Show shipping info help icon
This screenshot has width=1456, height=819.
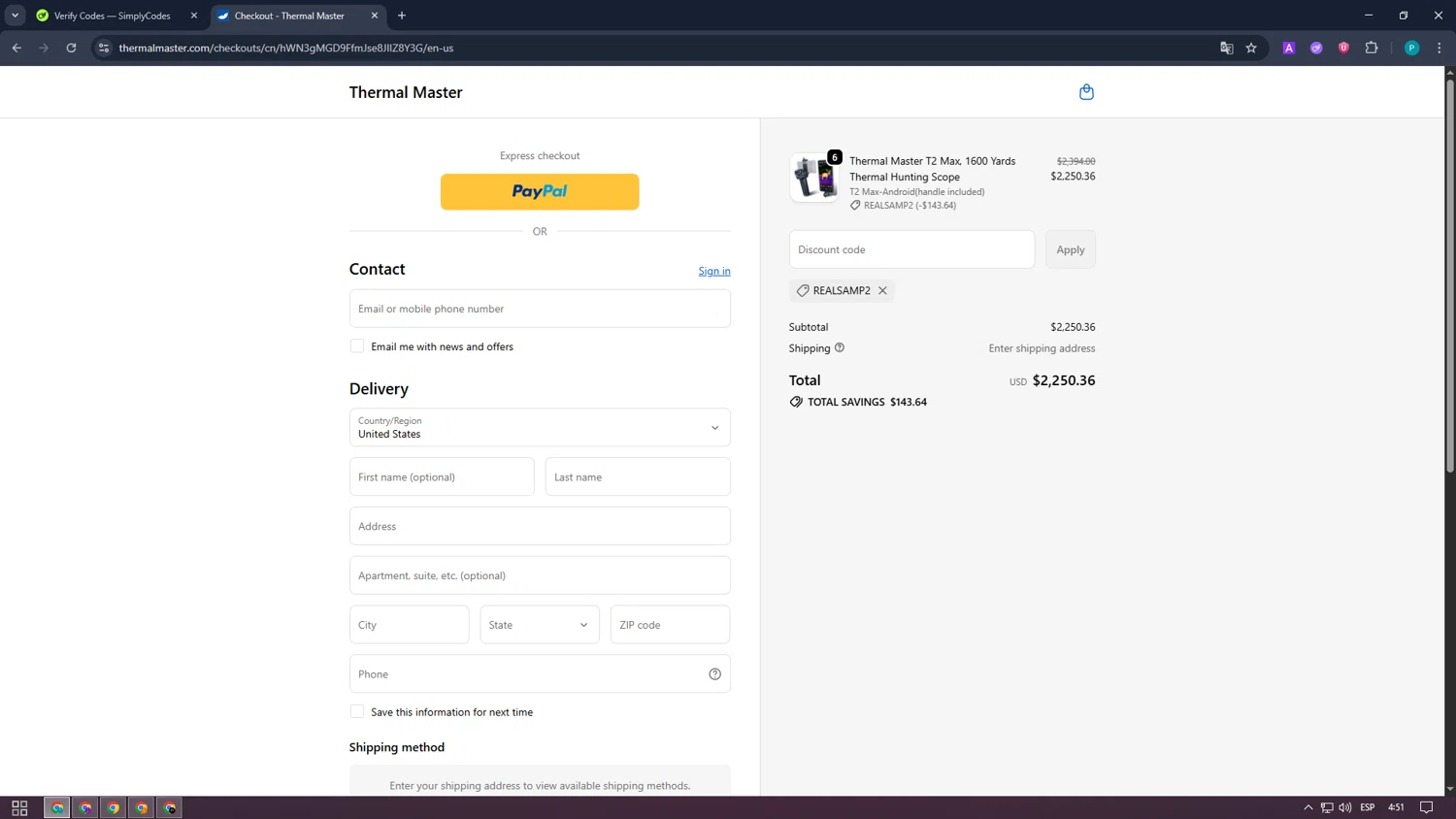pyautogui.click(x=840, y=347)
